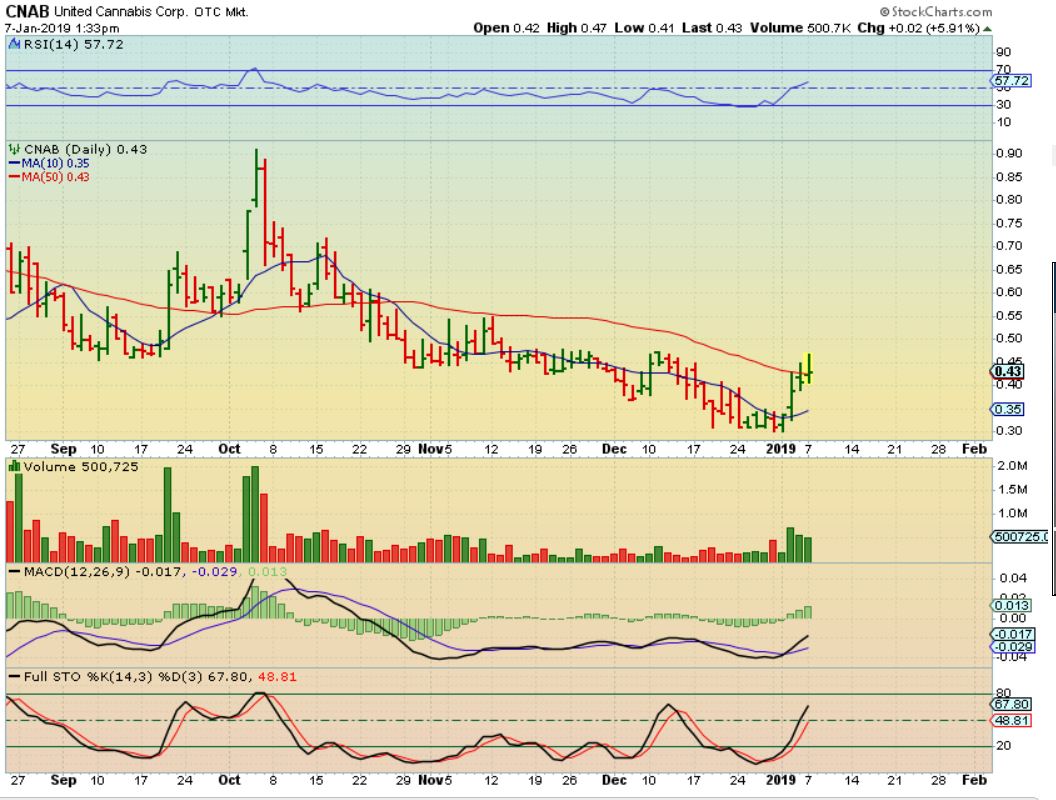
Task: Click the blue -0.029 MACD signal value
Action: pyautogui.click(x=215, y=572)
